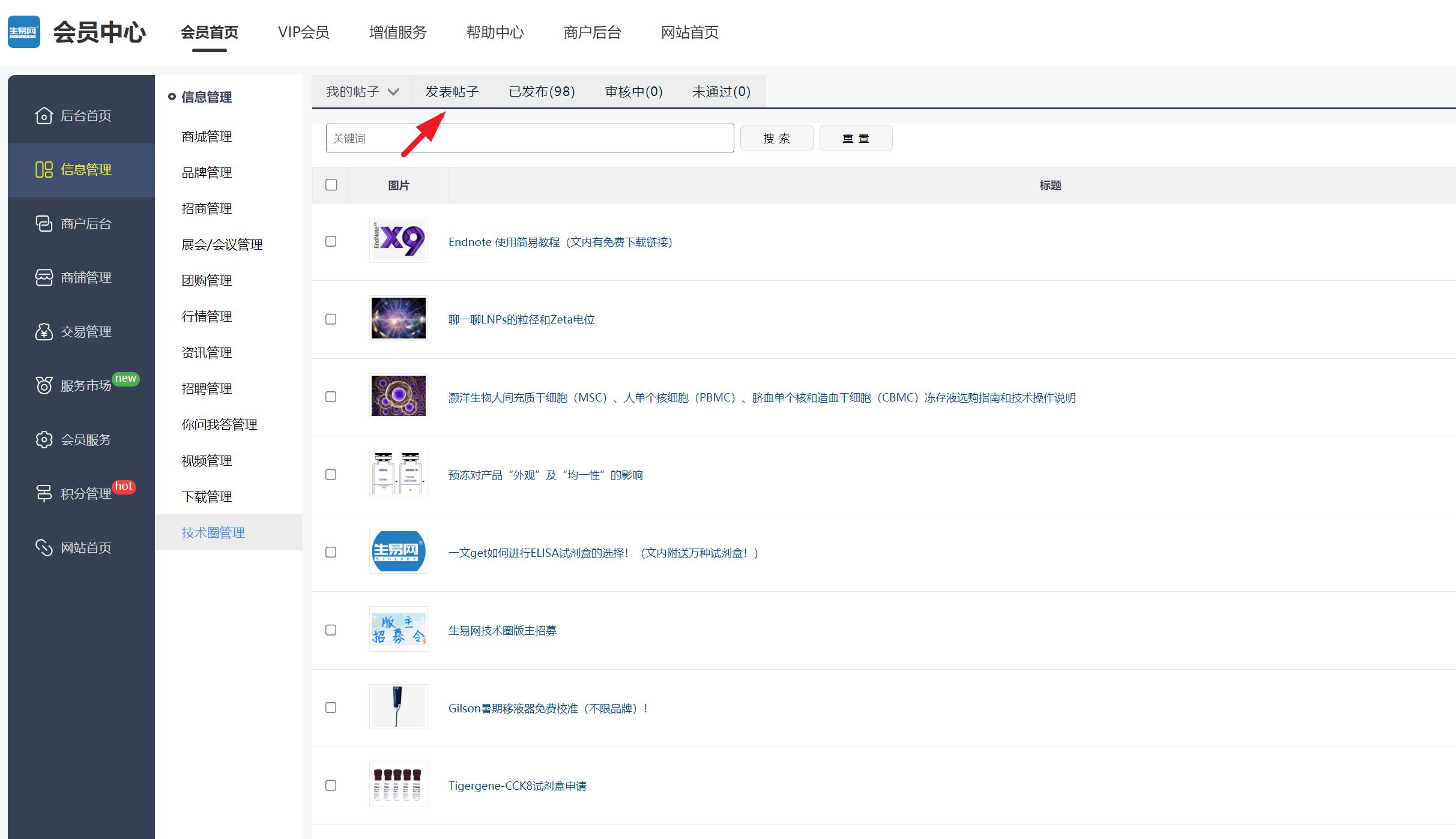The height and width of the screenshot is (839, 1456).
Task: Open VIP会员 in top navigation
Action: coord(303,32)
